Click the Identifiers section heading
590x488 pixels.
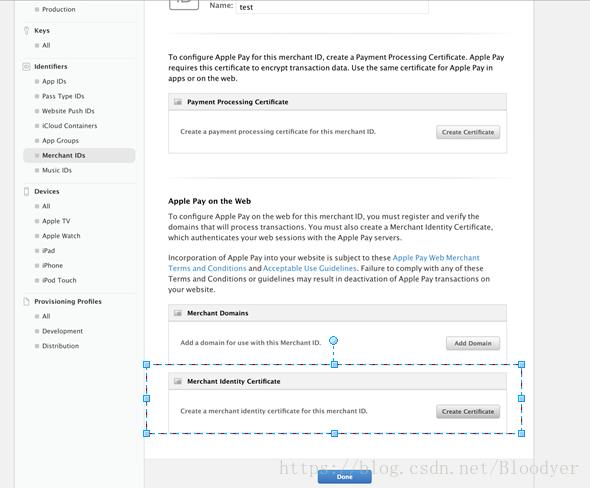[51, 67]
